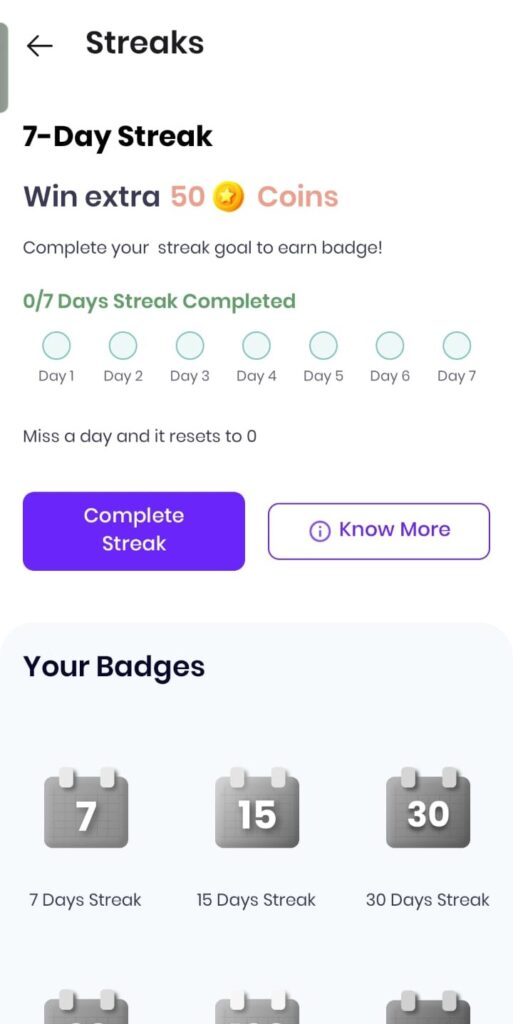
Task: Select the Day 5 streak circle
Action: click(323, 345)
